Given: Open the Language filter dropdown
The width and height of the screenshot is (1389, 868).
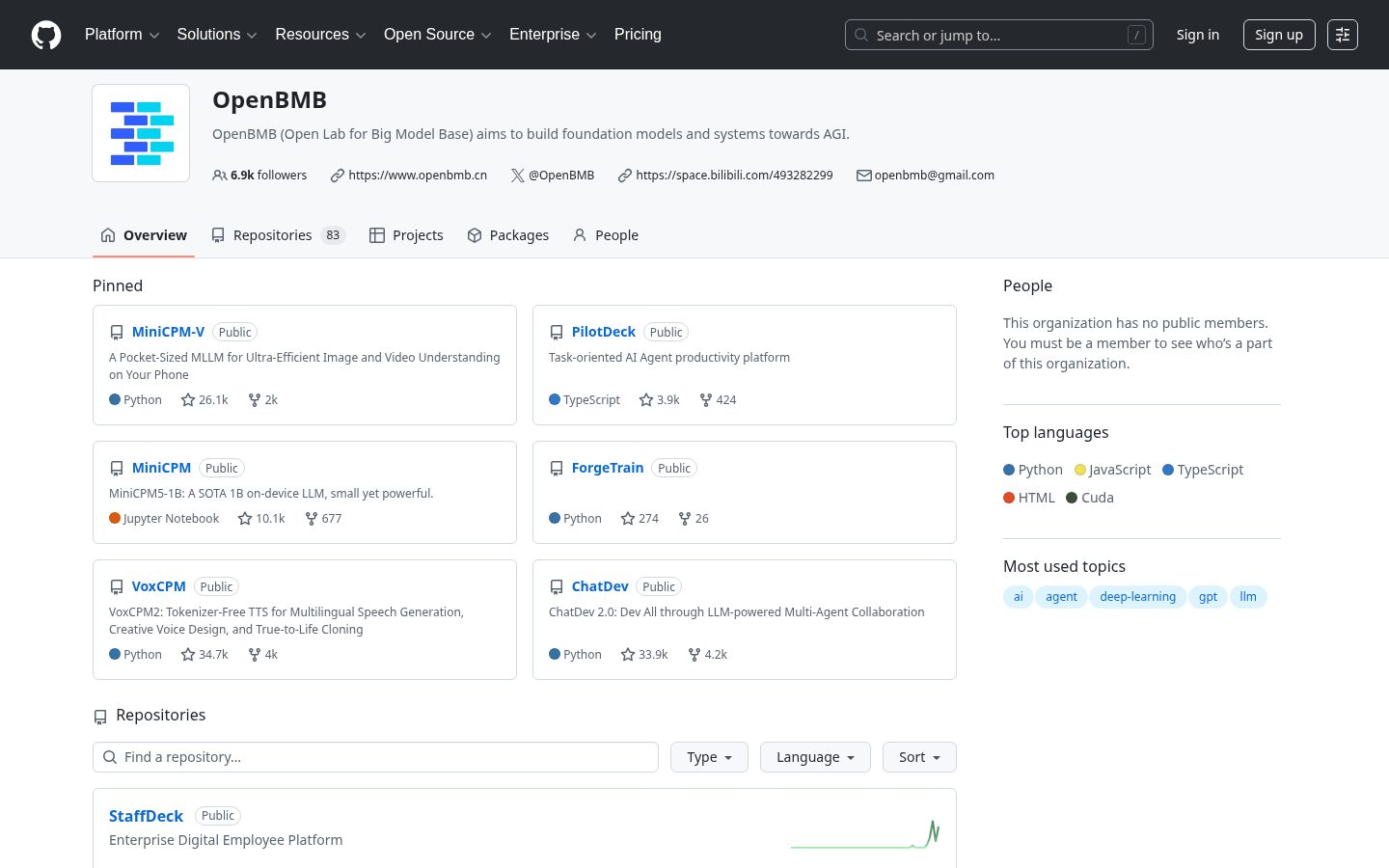Looking at the screenshot, I should pyautogui.click(x=815, y=757).
